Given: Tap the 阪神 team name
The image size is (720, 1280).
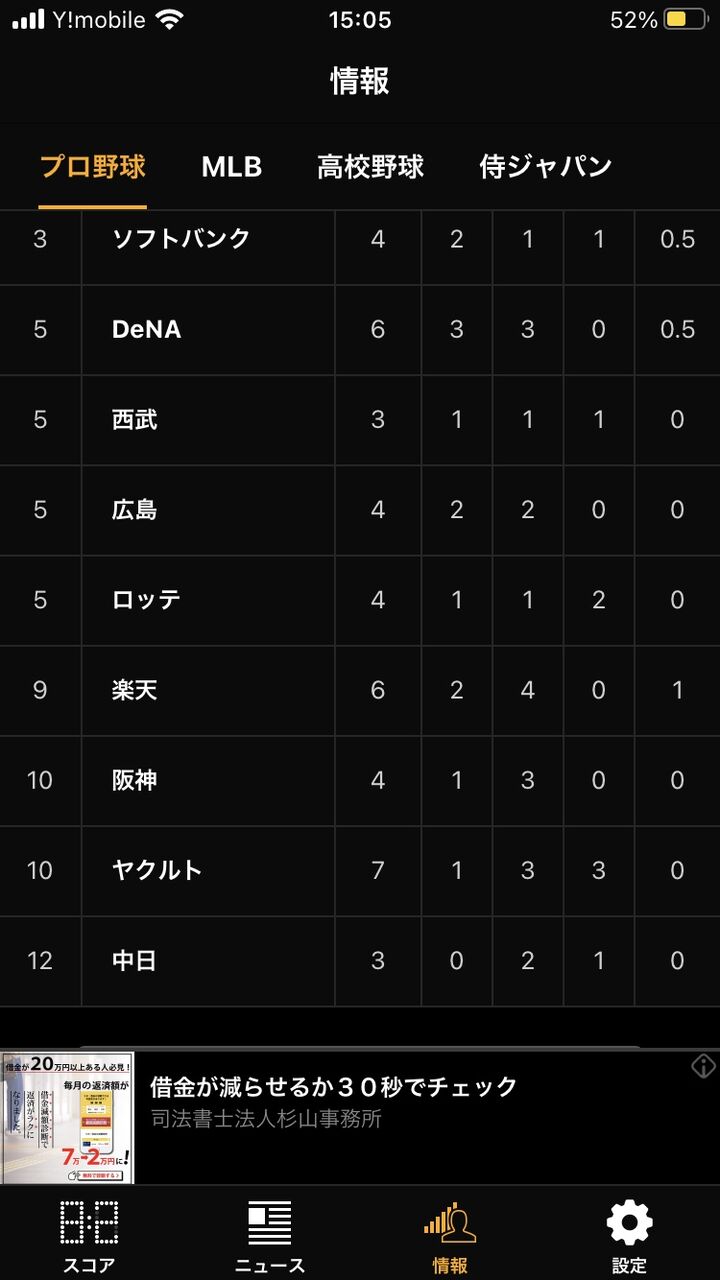Looking at the screenshot, I should pyautogui.click(x=135, y=780).
